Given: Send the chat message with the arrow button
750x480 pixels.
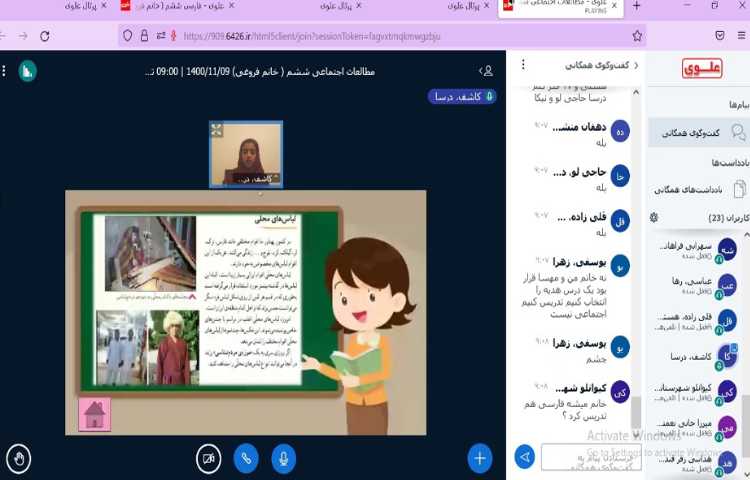Looking at the screenshot, I should (525, 457).
